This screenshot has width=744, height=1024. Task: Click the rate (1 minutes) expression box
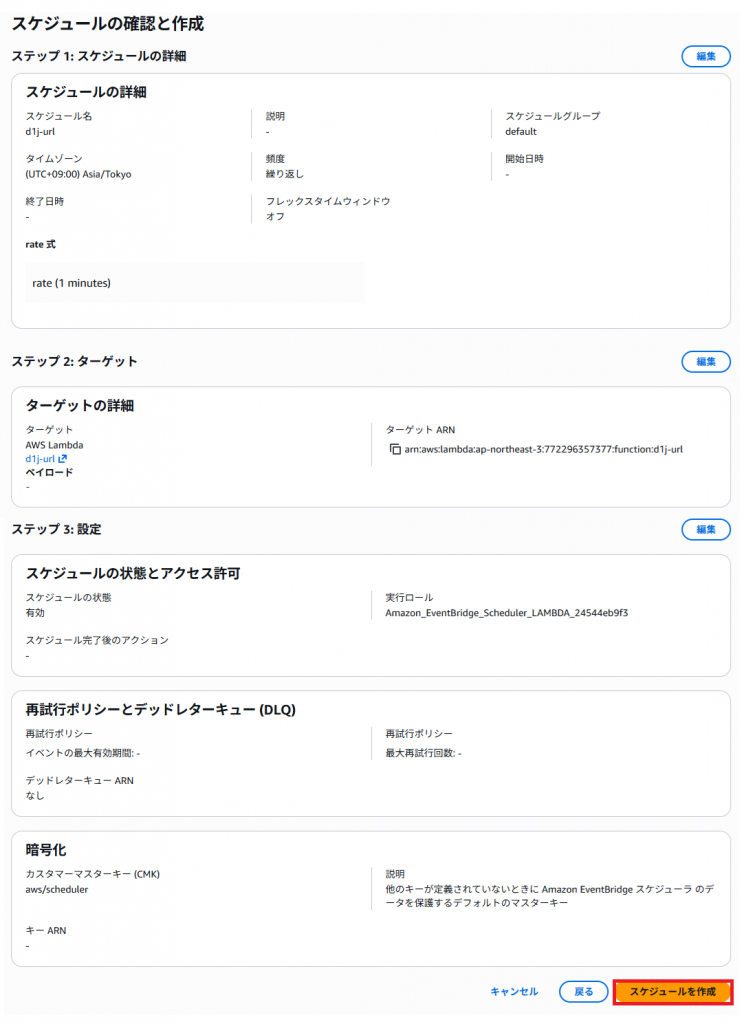click(x=194, y=283)
